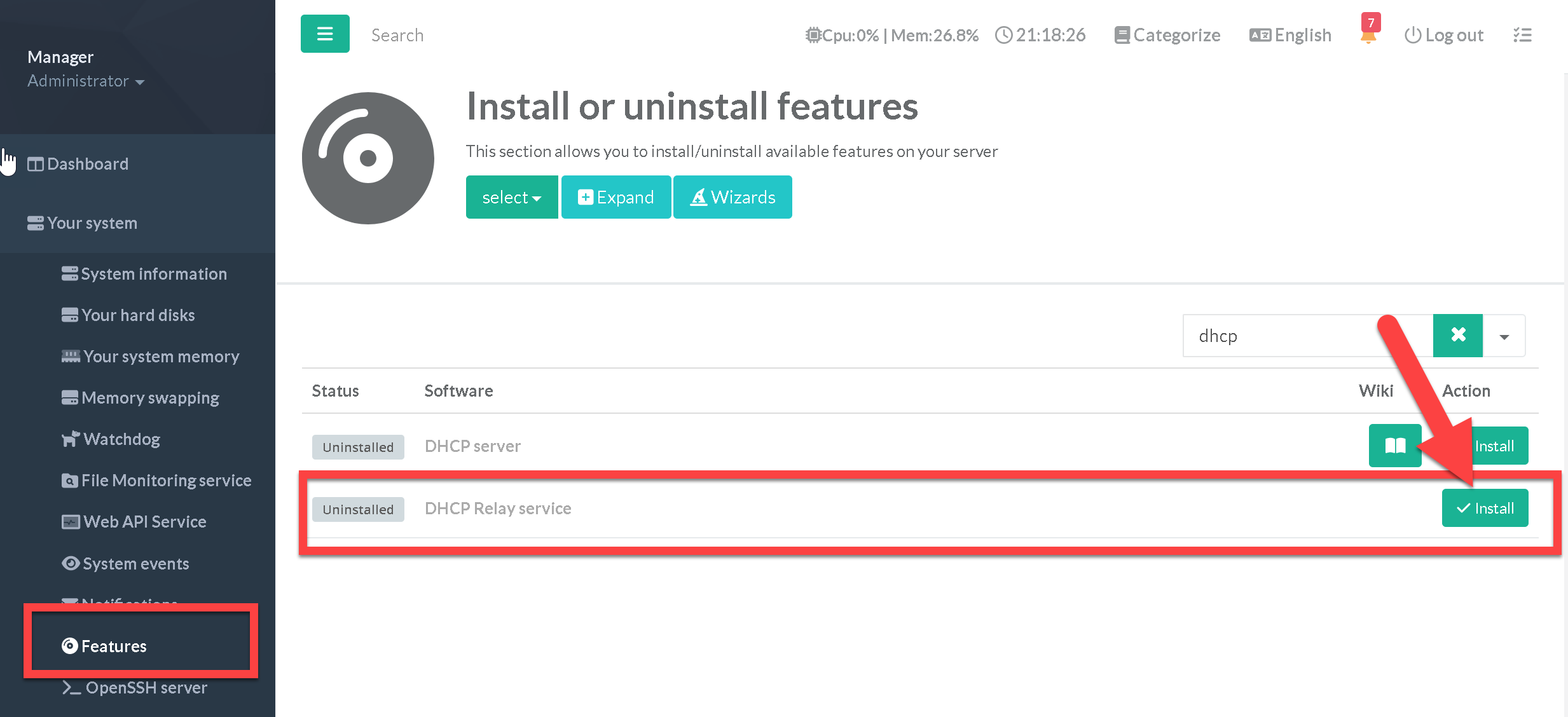Click Log out link
This screenshot has width=1568, height=717.
coord(1443,35)
